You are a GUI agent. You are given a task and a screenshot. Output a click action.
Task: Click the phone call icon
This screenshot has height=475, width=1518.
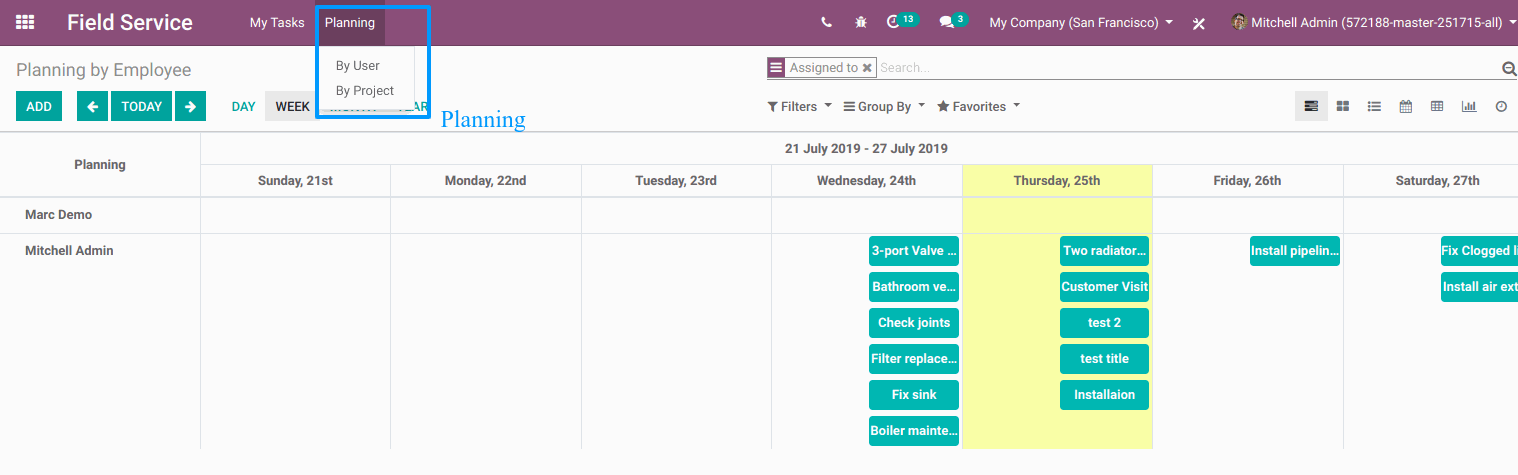(x=826, y=22)
